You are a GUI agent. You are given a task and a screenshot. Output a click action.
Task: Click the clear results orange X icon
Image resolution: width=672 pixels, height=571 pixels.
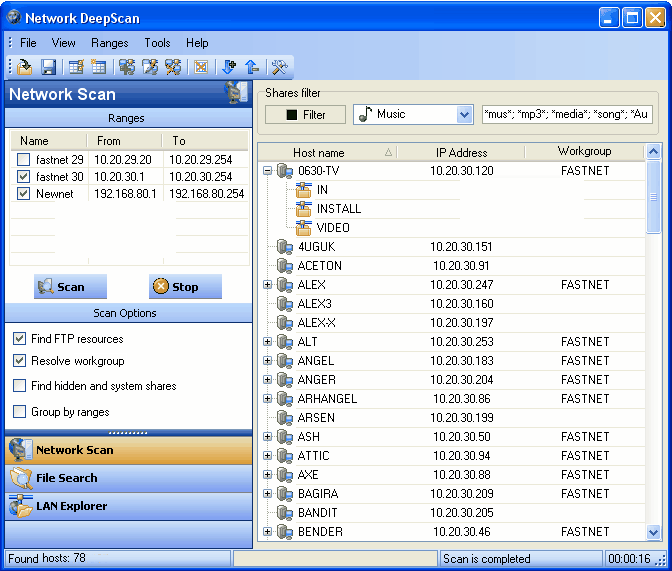tap(201, 67)
